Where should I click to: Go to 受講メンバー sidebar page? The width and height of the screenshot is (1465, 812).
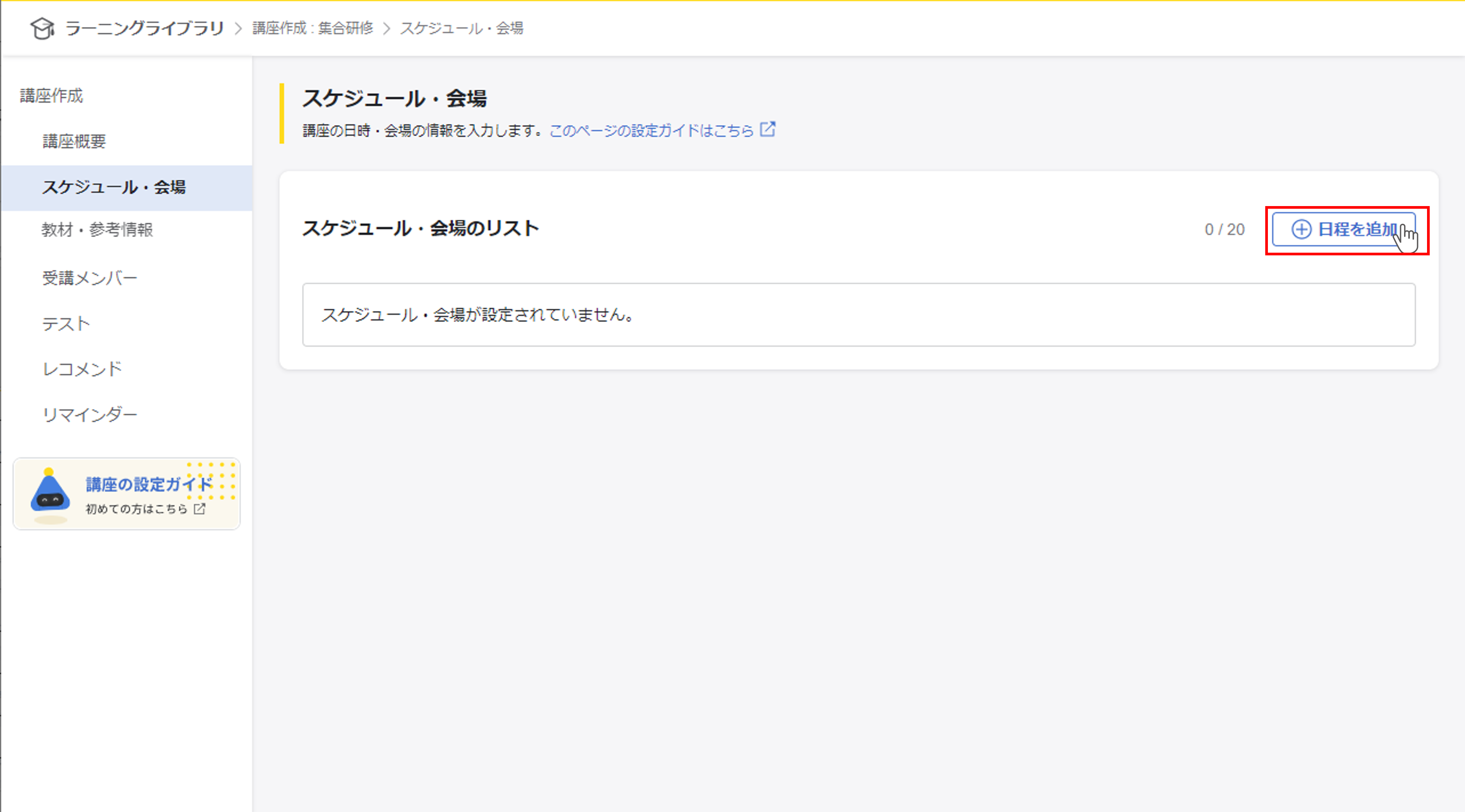[90, 278]
